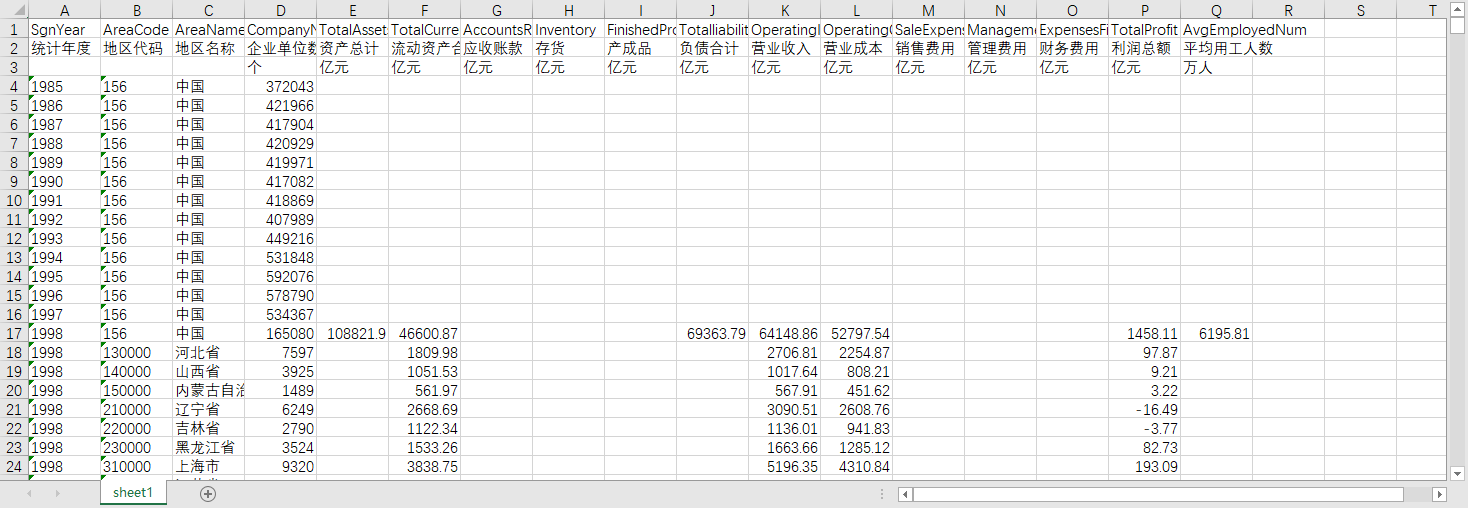Select the 利润总额 cell
1468x508 pixels.
tap(1145, 48)
